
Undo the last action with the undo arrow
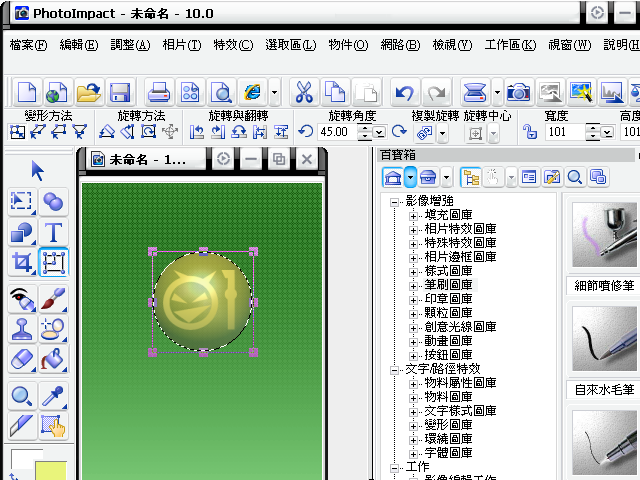tap(404, 92)
